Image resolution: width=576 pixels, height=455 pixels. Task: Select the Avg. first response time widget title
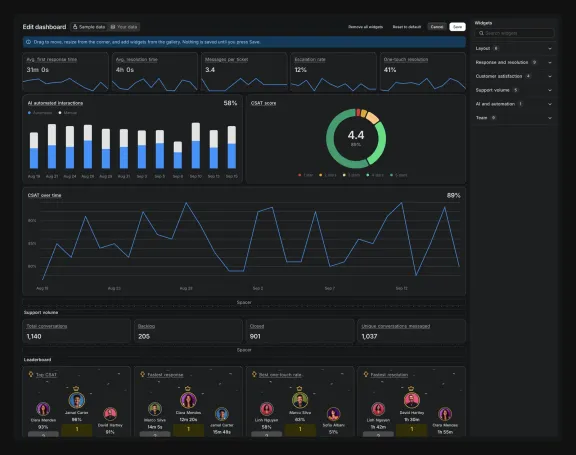click(x=51, y=59)
